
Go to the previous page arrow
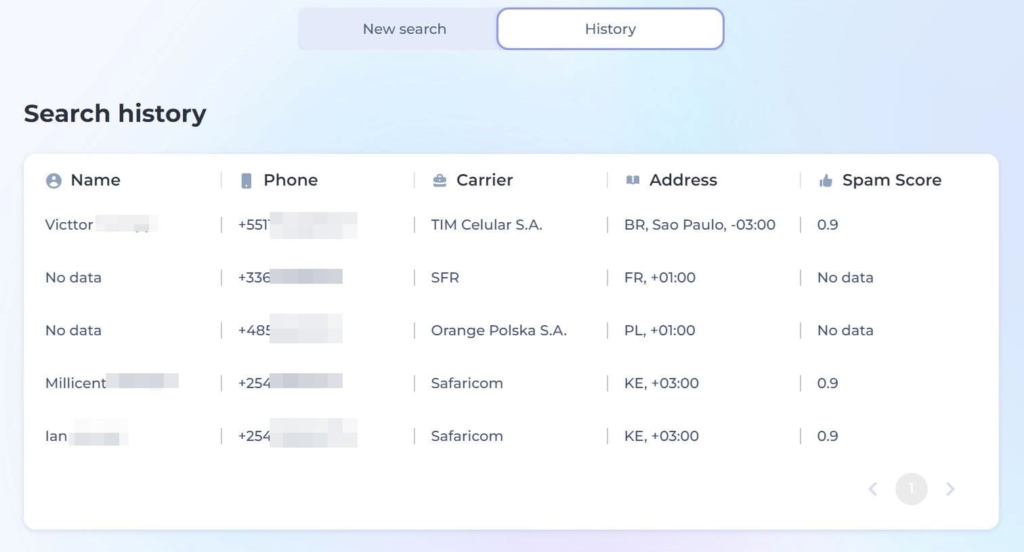pos(872,489)
